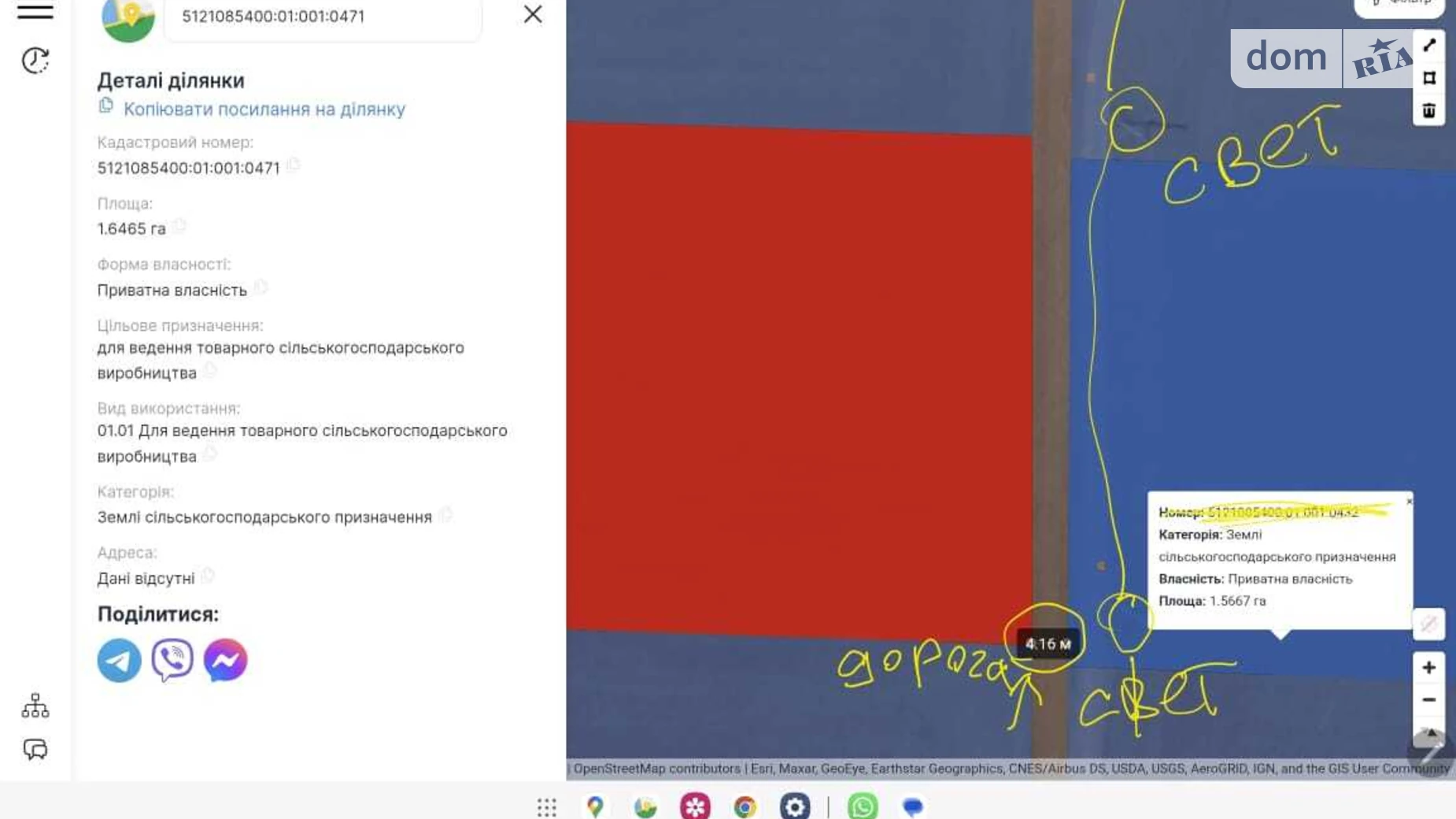The width and height of the screenshot is (1456, 819).
Task: Copy the area value 1.6465 га
Action: click(x=179, y=226)
